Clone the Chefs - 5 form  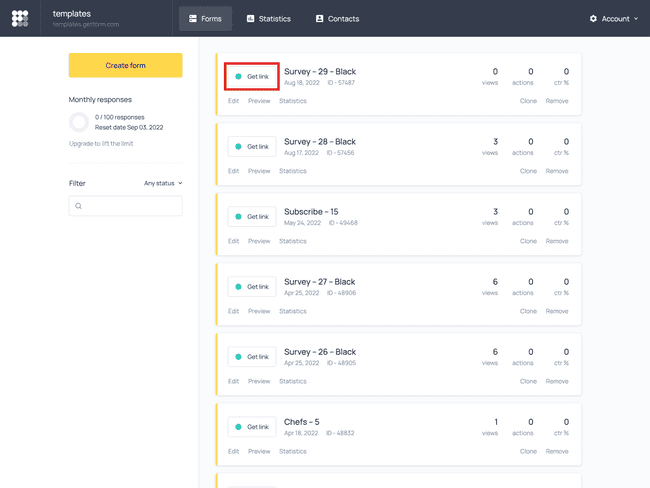tap(528, 451)
